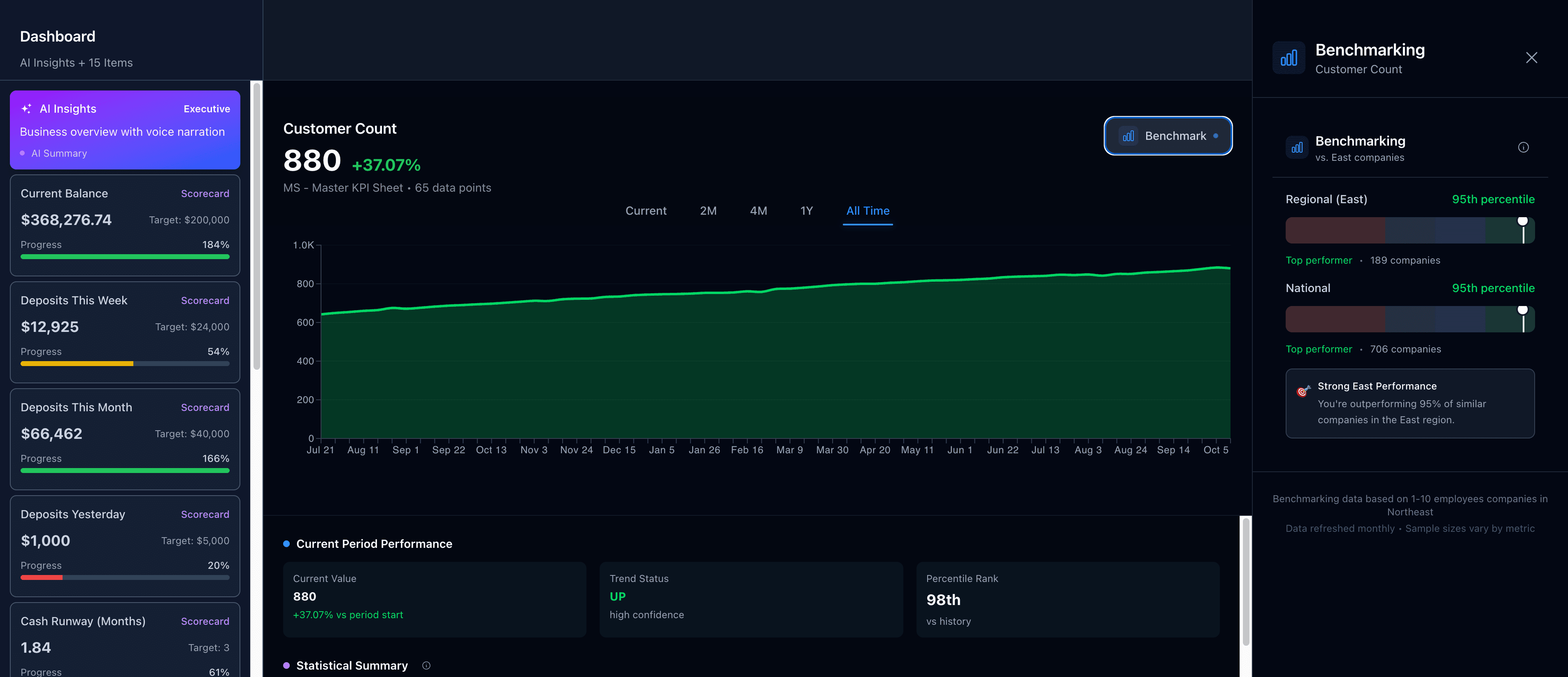This screenshot has height=677, width=1568.
Task: Click the bar-chart icon inside the Benchmark button
Action: click(x=1128, y=136)
